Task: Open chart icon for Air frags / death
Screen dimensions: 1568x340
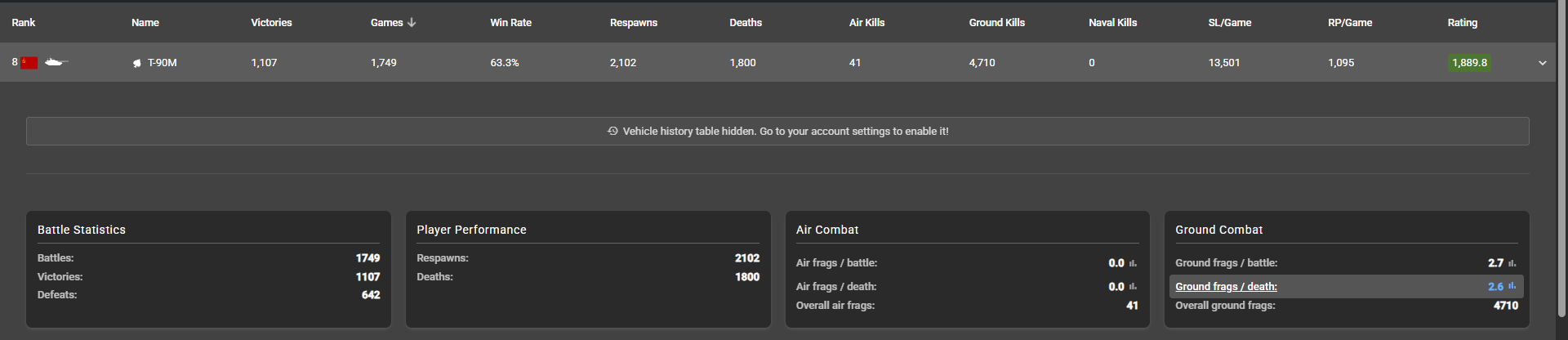Action: click(x=1133, y=287)
